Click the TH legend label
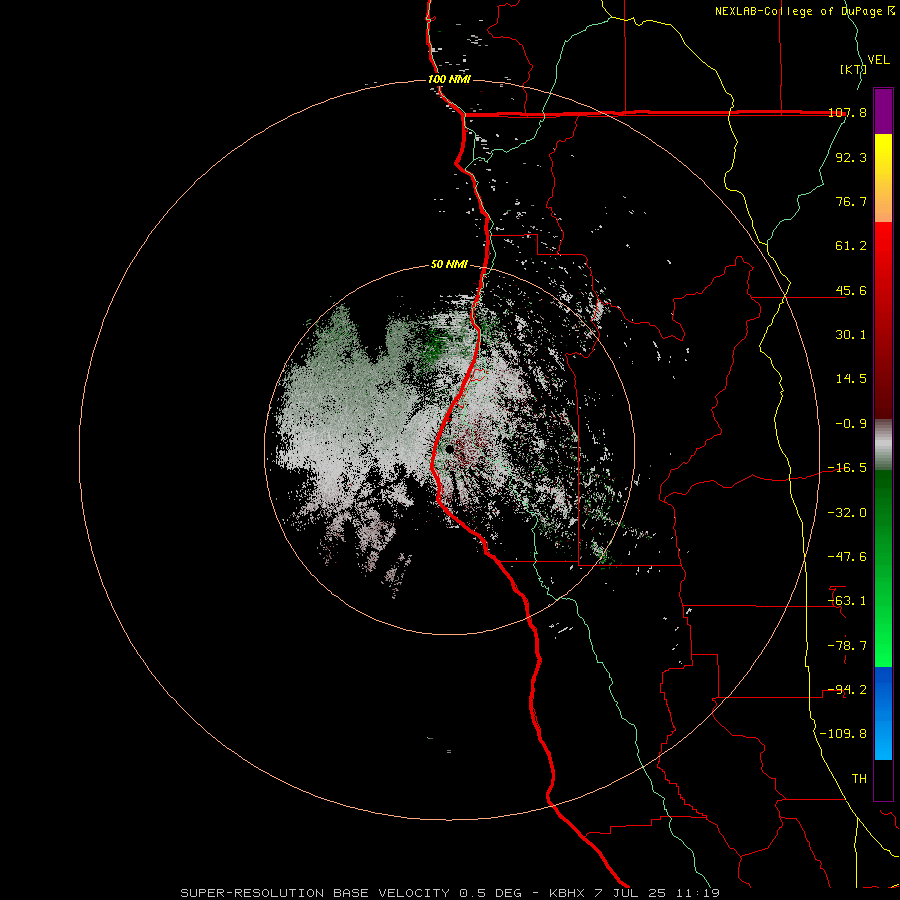Viewport: 900px width, 900px height. coord(859,779)
